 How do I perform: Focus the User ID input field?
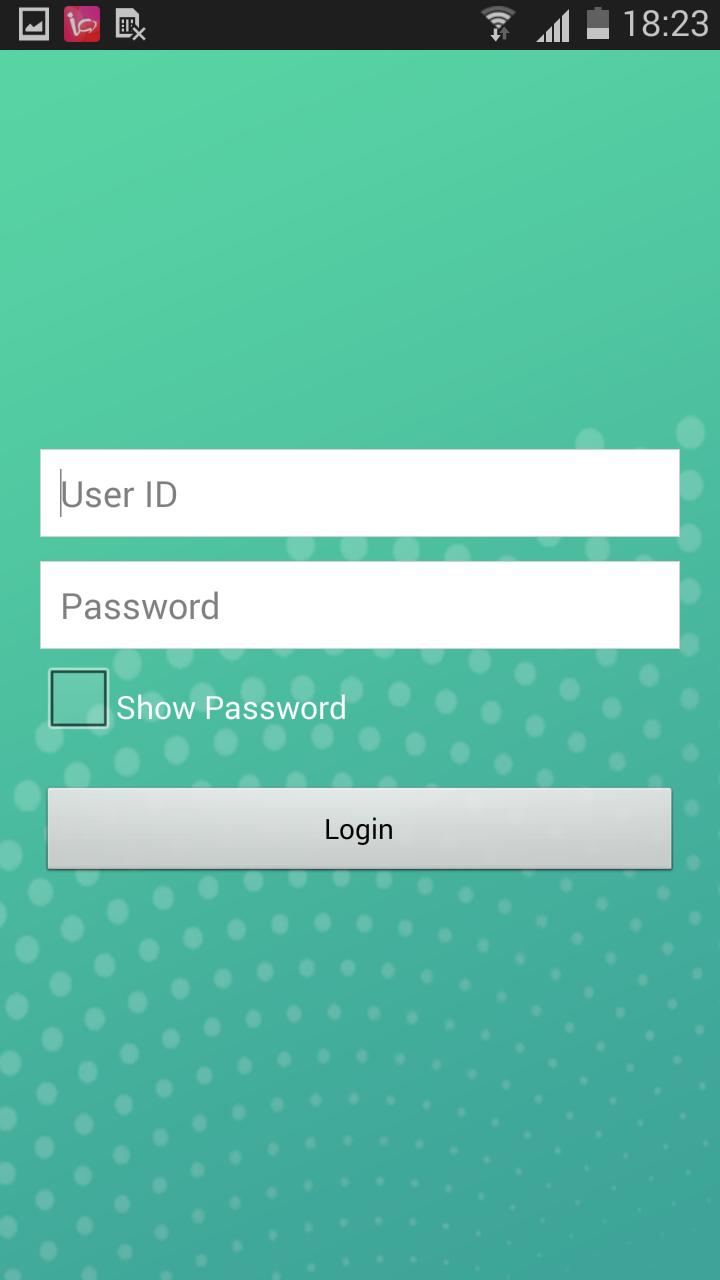tap(360, 493)
